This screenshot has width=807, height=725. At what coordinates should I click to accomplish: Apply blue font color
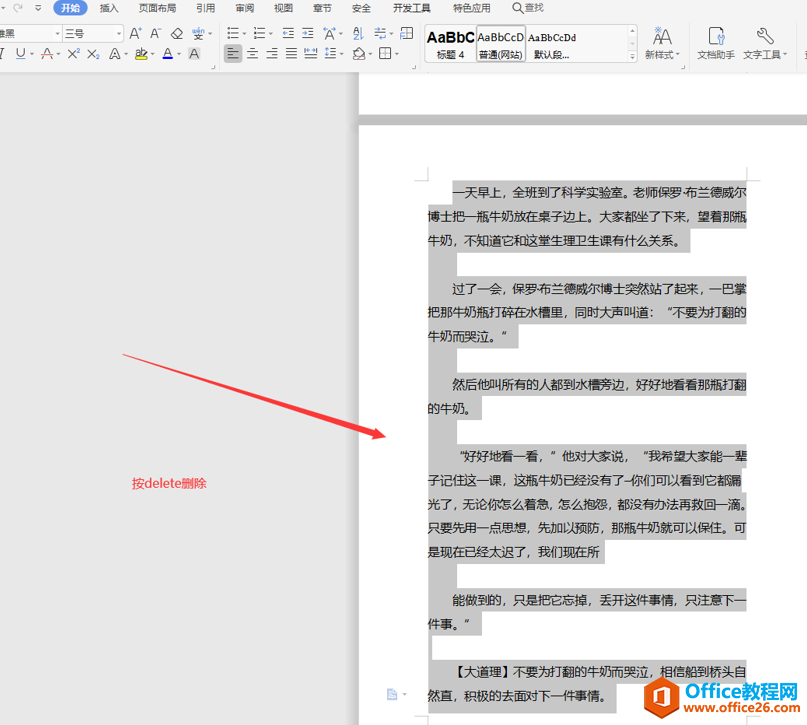(168, 54)
